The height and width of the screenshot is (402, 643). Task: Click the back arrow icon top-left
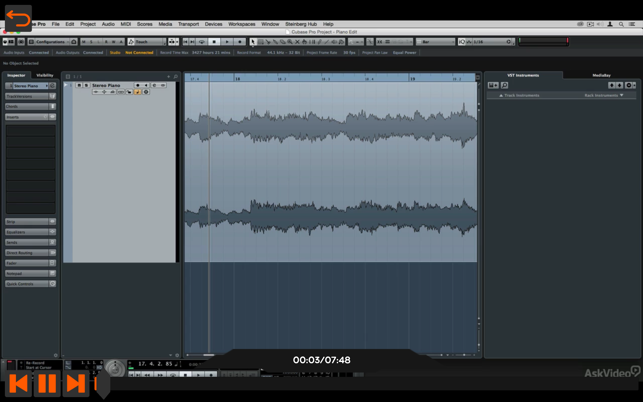pyautogui.click(x=18, y=18)
